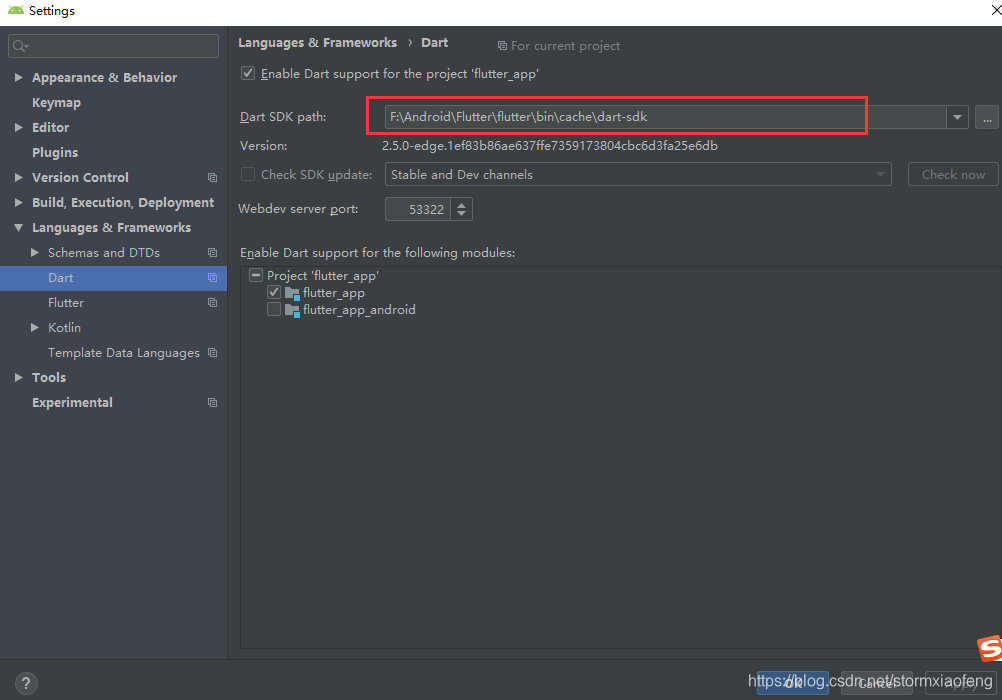
Task: Click the Check now button
Action: pos(953,175)
